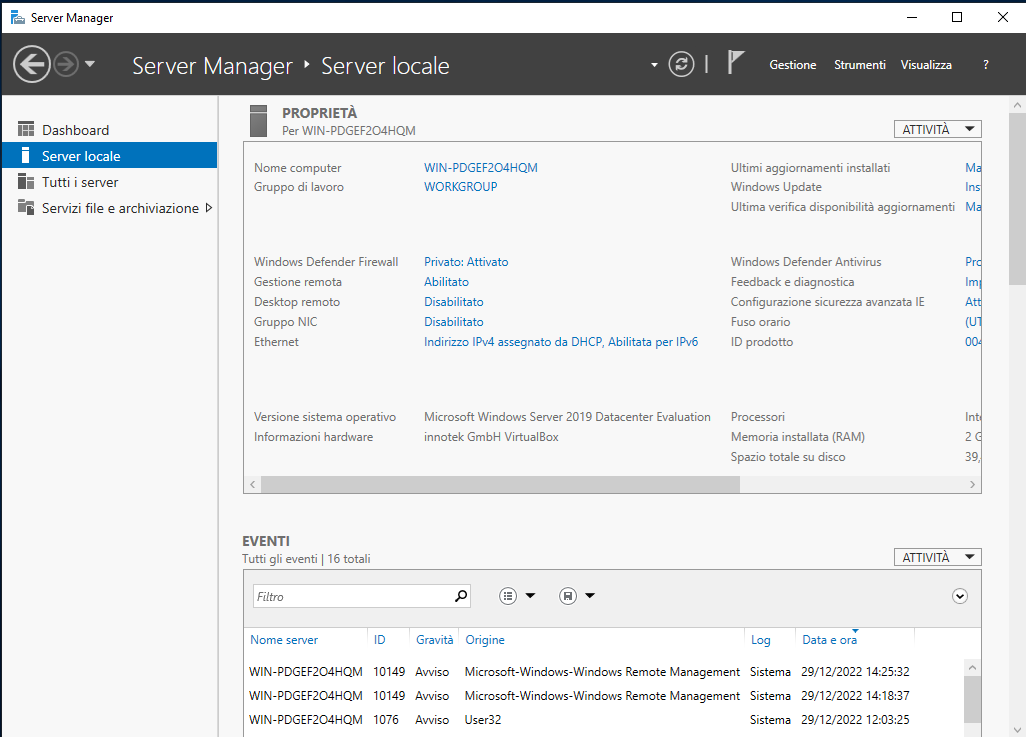Viewport: 1026px width, 737px height.
Task: Click the Ethernet IPv4 DHCP link
Action: (561, 342)
